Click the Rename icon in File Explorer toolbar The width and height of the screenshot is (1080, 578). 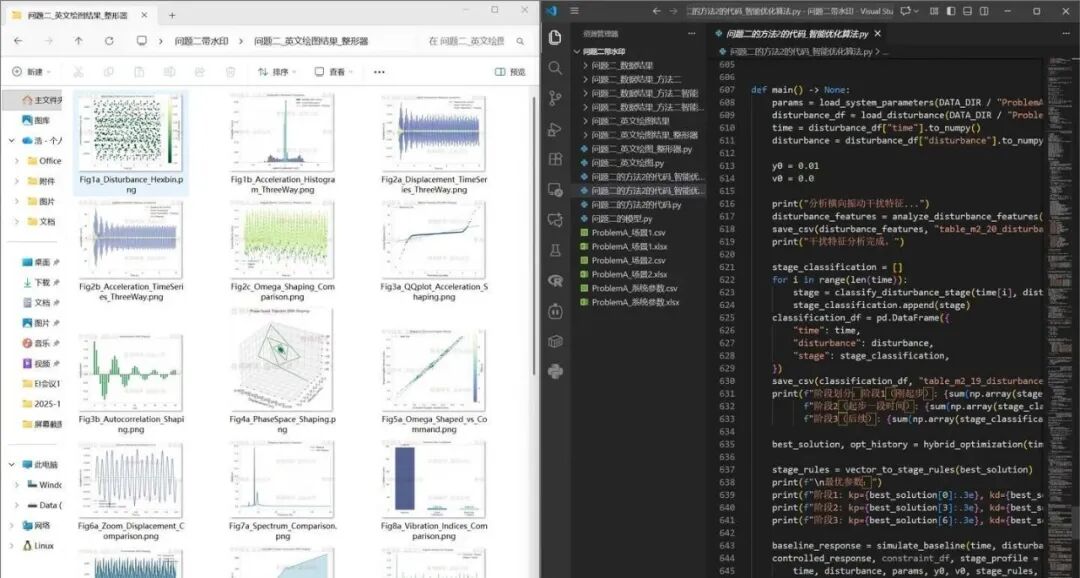pyautogui.click(x=169, y=72)
